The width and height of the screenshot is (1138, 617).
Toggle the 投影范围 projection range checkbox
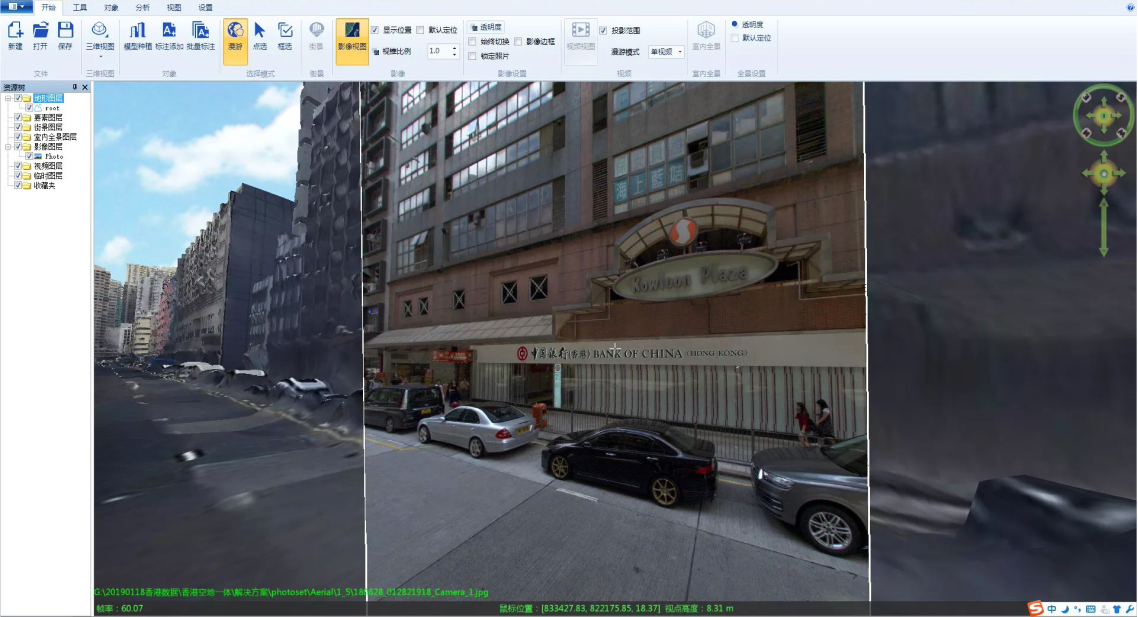tap(603, 31)
